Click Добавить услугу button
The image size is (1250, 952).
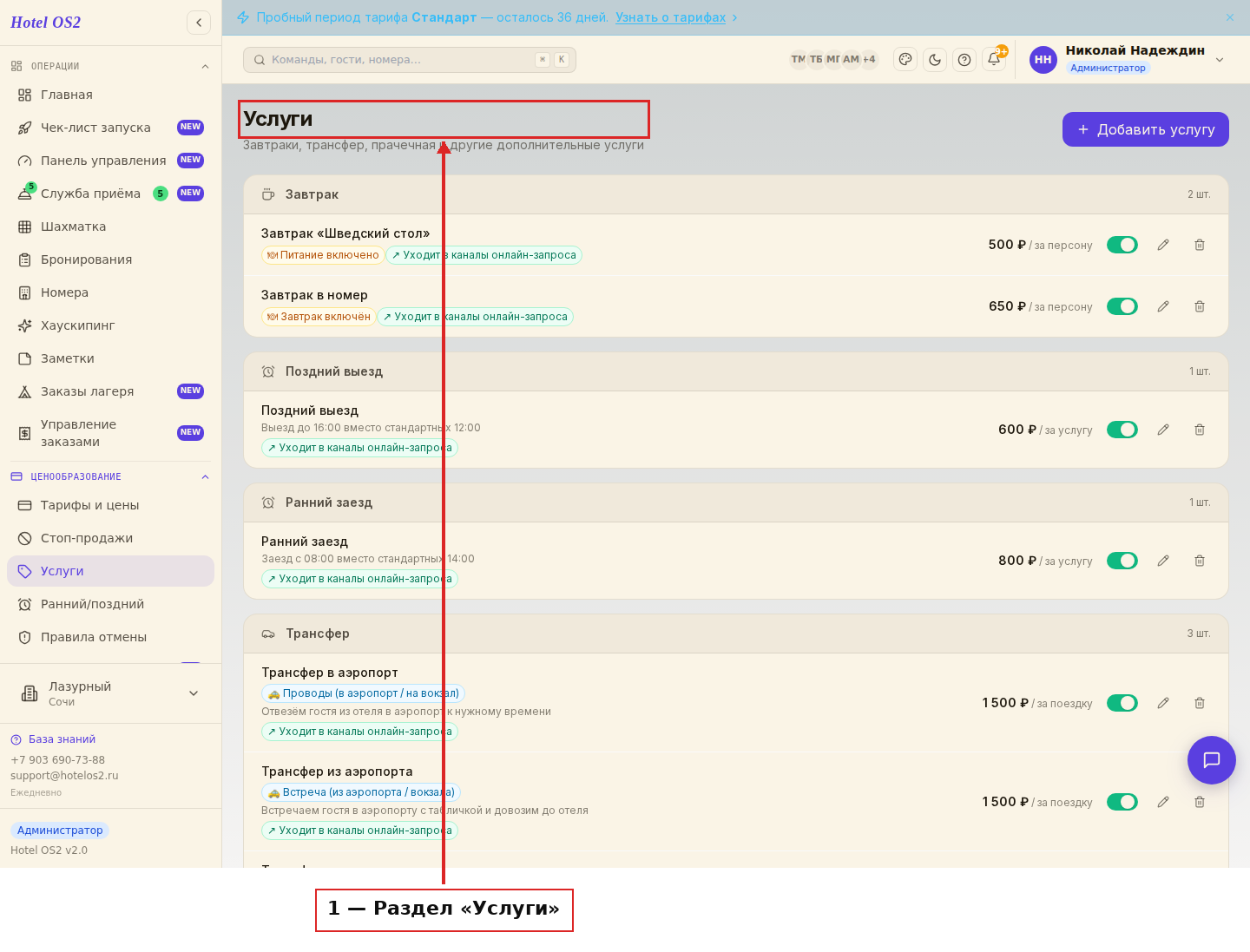[x=1146, y=129]
